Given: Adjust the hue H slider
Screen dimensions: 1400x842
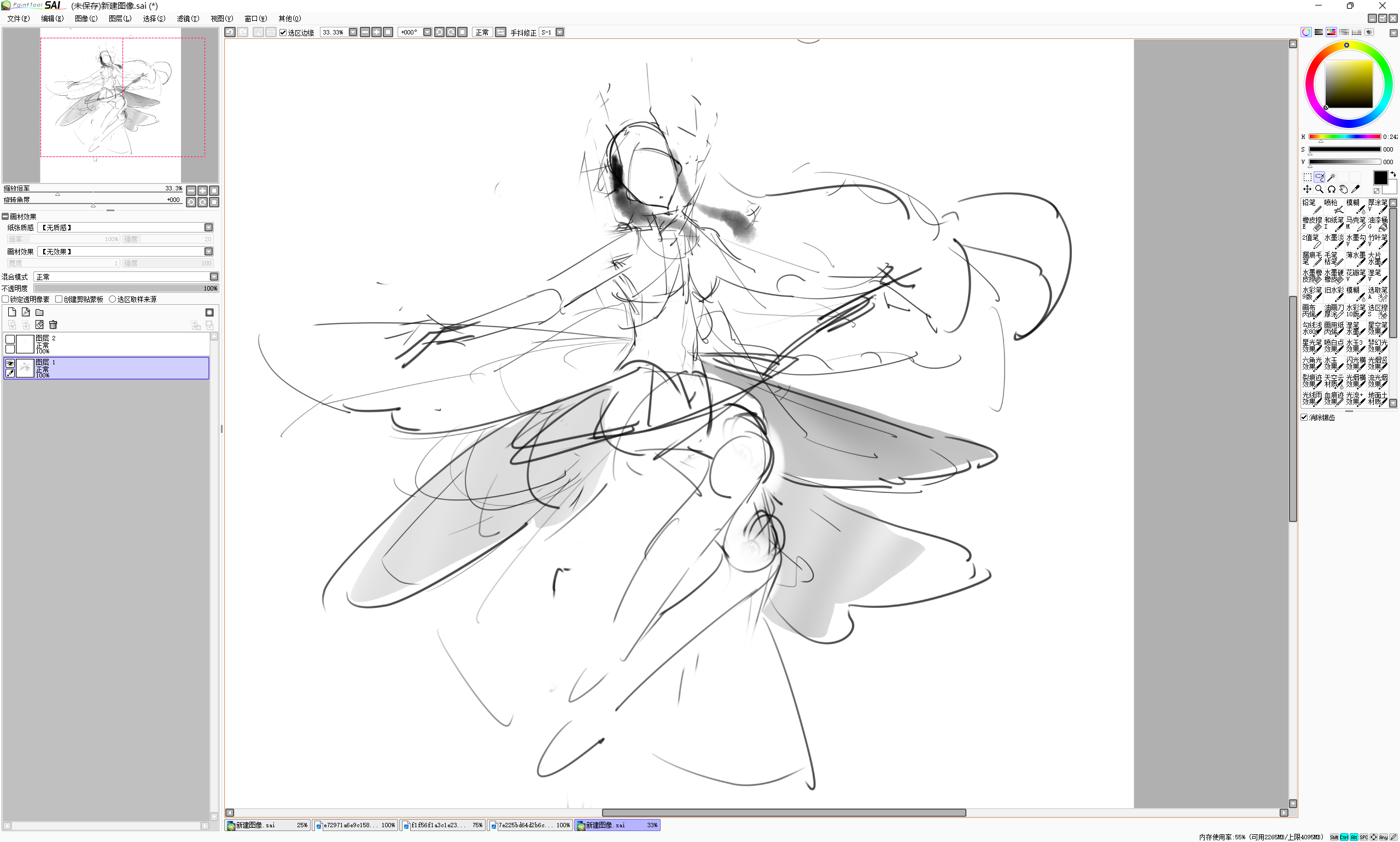Looking at the screenshot, I should pyautogui.click(x=1344, y=137).
